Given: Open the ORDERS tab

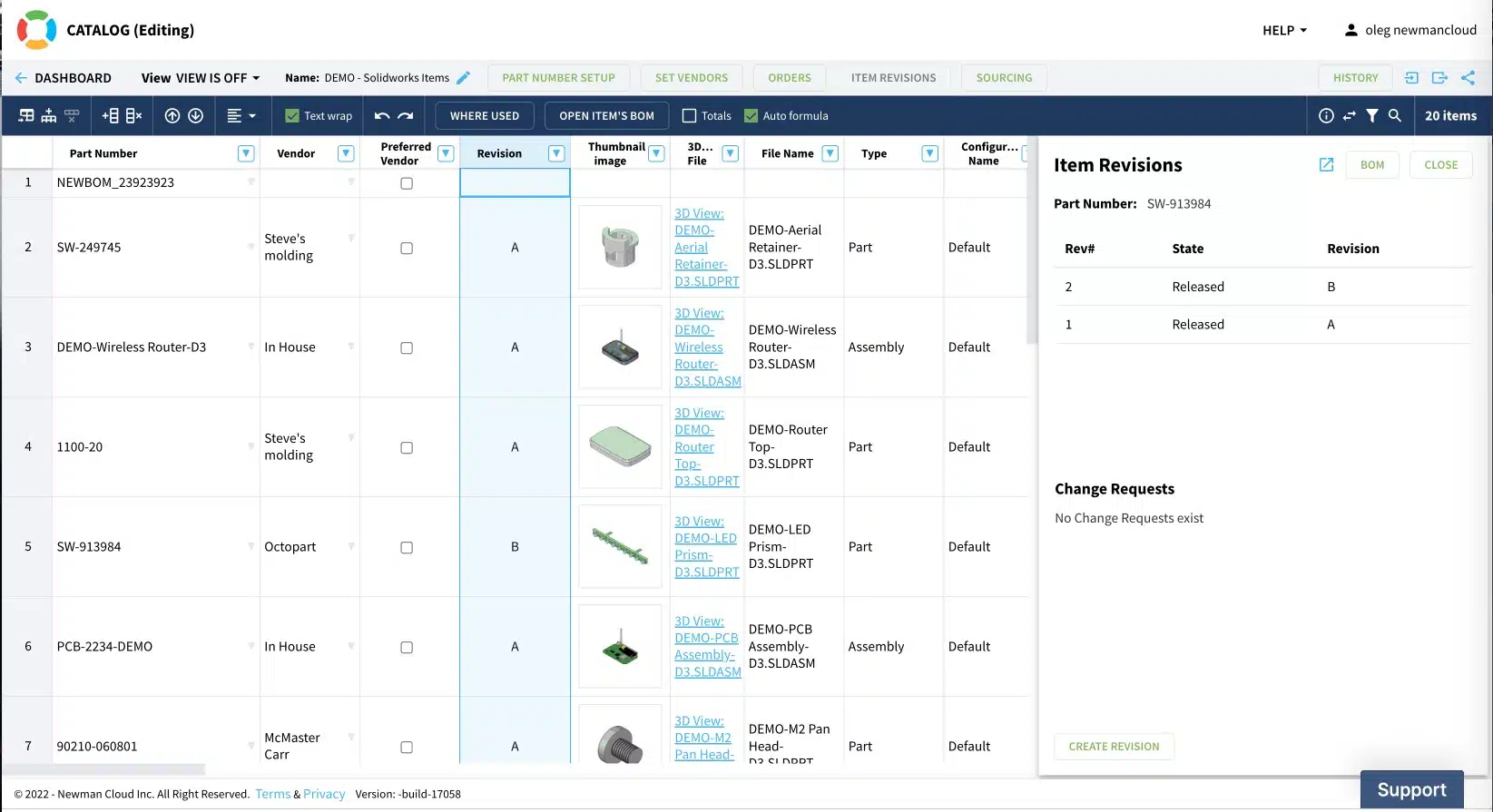Looking at the screenshot, I should [790, 78].
